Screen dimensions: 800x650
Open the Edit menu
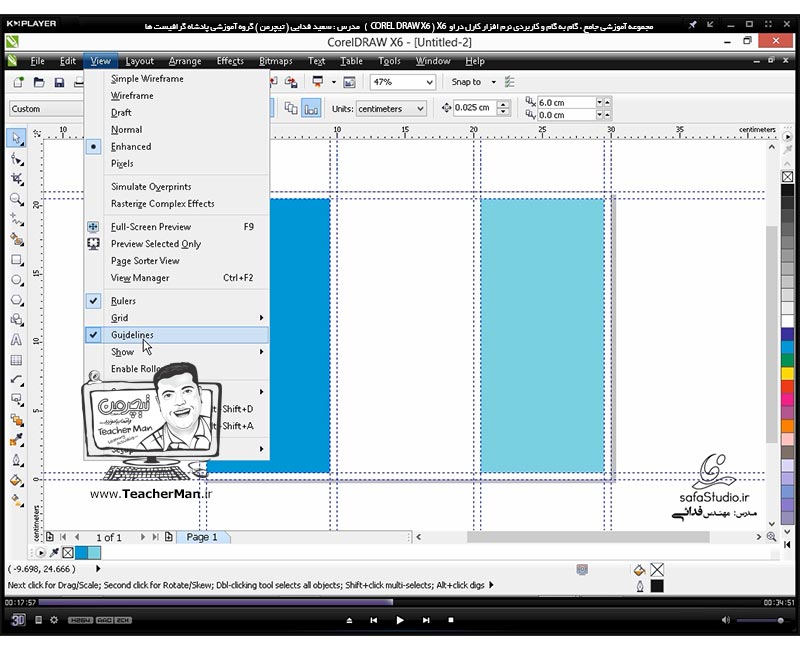pos(67,61)
